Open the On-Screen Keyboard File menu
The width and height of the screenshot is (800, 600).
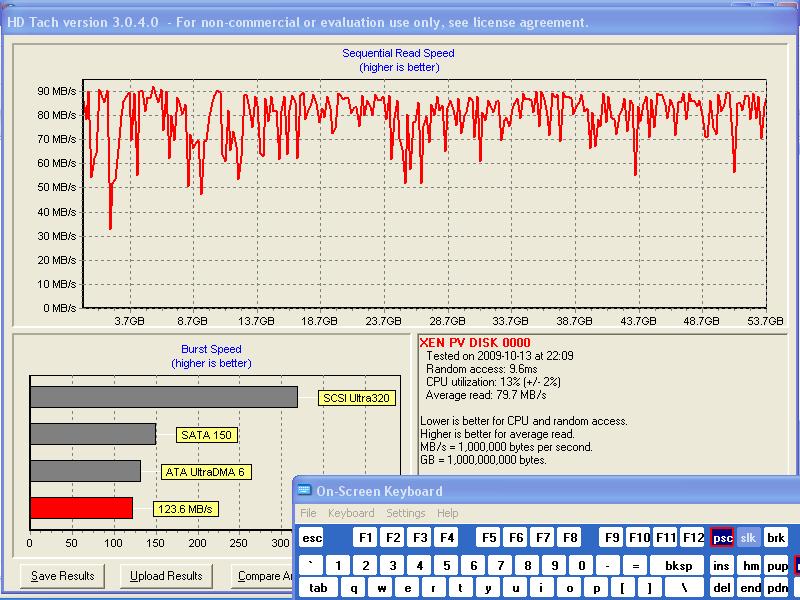309,513
